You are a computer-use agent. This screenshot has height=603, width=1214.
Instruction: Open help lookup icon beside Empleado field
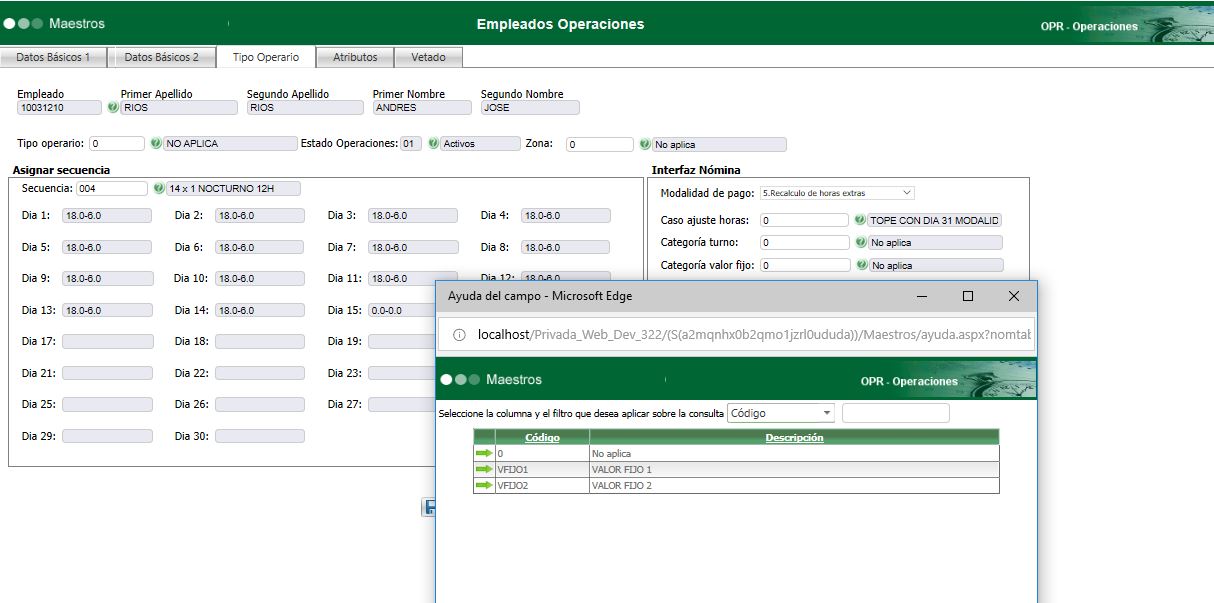112,107
